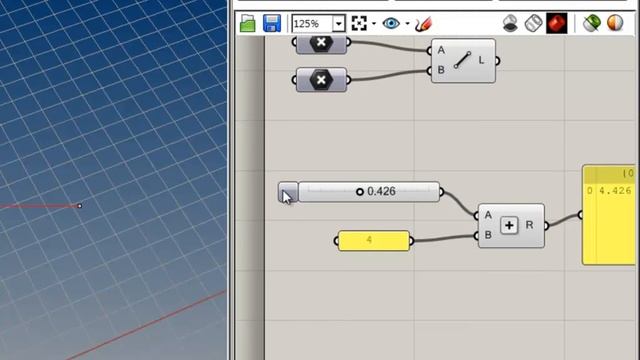Image resolution: width=640 pixels, height=360 pixels.
Task: Open file with green folder icon
Action: tap(247, 24)
